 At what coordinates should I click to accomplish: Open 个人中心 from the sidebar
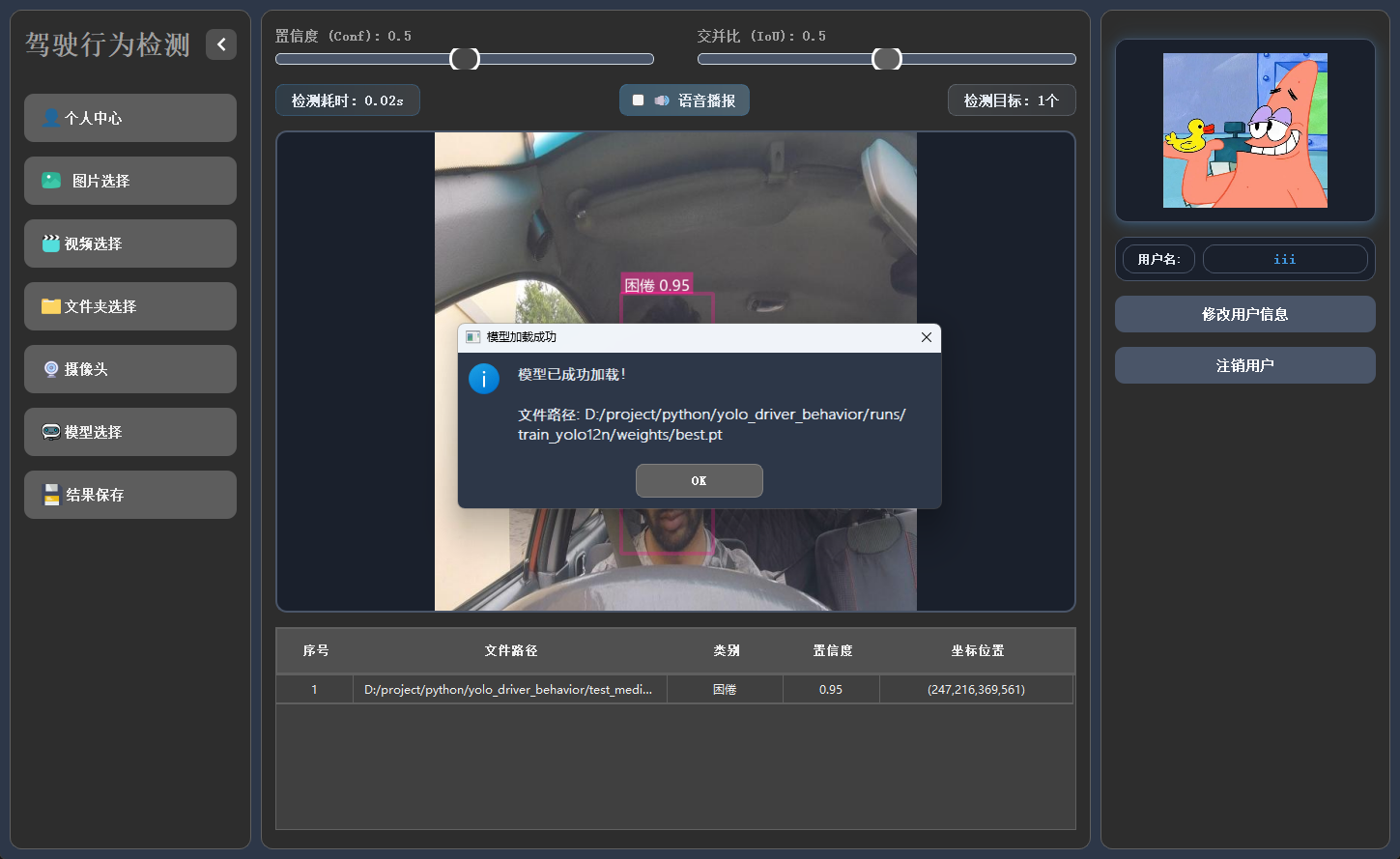point(130,118)
